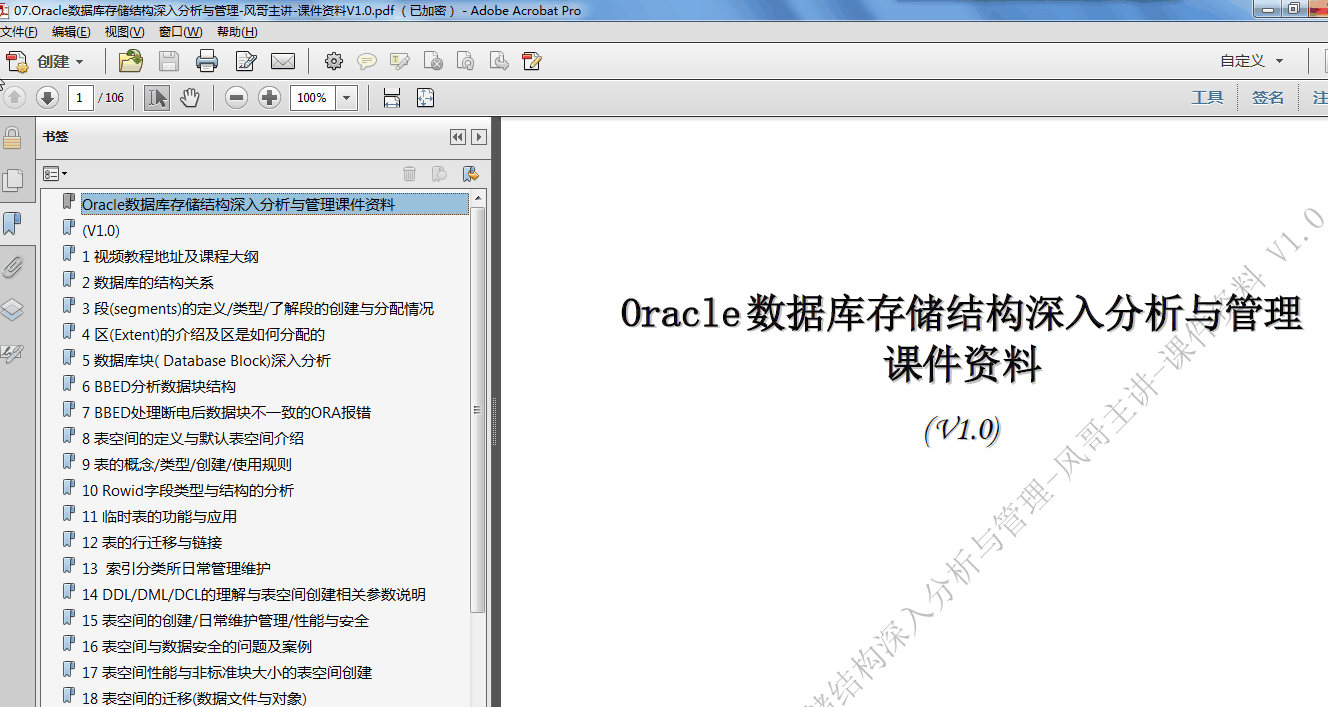Click the Add sticky note comment icon
The image size is (1328, 707).
pos(367,61)
